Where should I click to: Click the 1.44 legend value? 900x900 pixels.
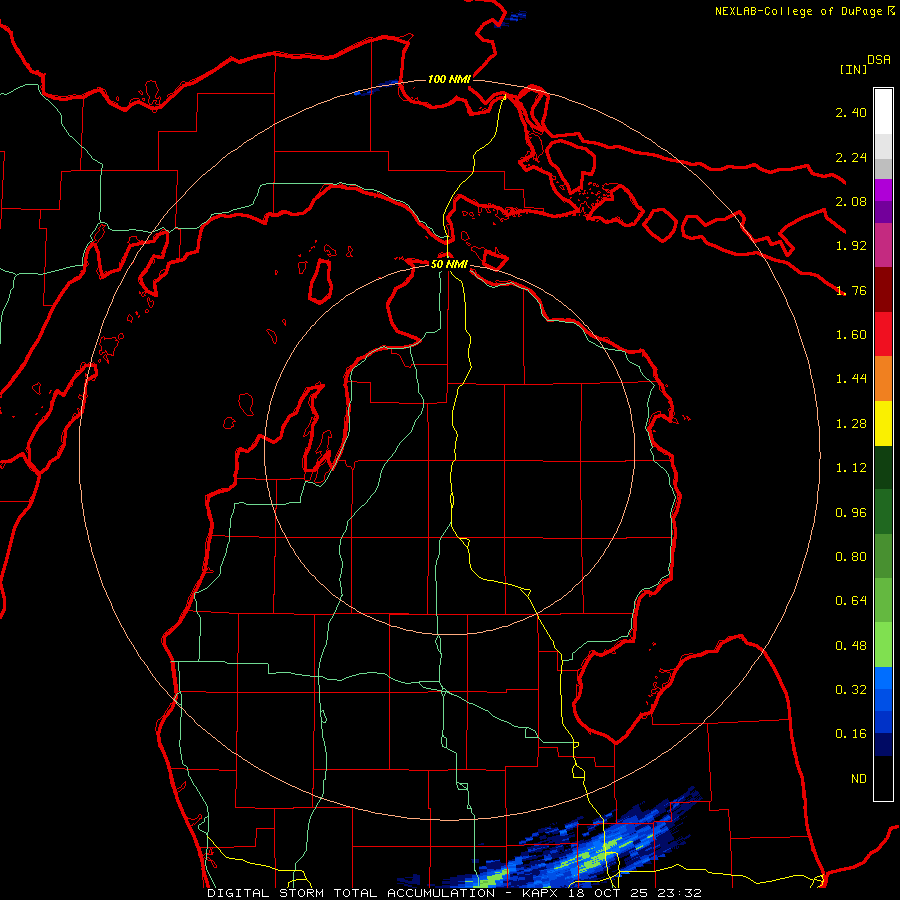coord(851,379)
